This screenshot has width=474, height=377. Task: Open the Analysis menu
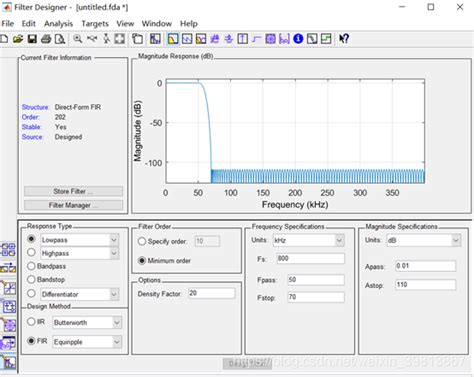coord(58,24)
